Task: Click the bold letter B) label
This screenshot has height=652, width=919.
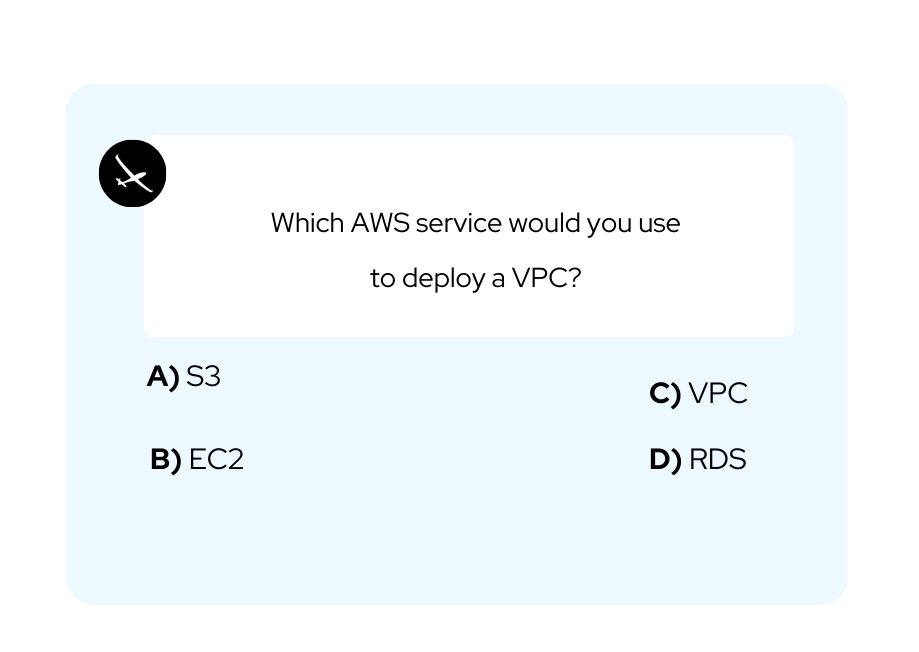Action: [x=166, y=460]
